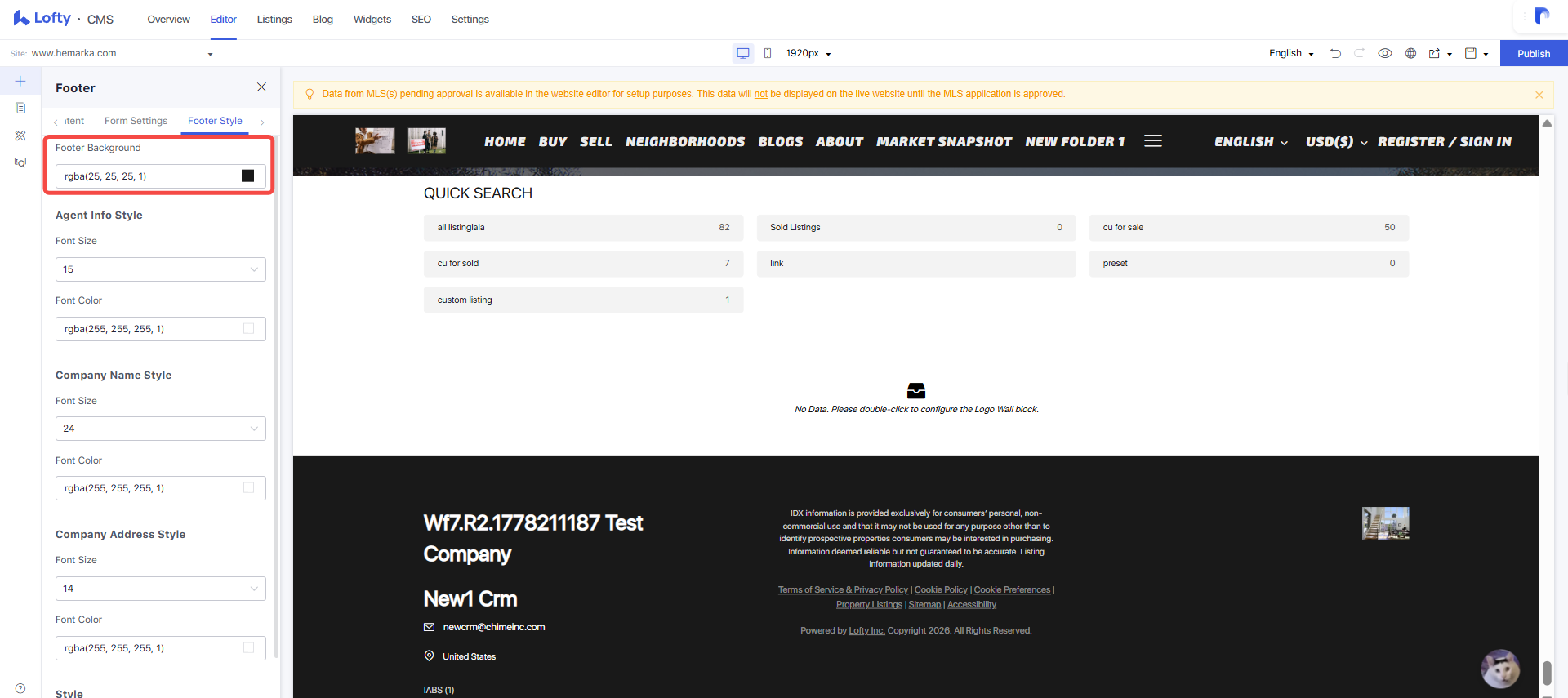
Task: Expand the ENGLISH selector in site header
Action: point(1251,141)
